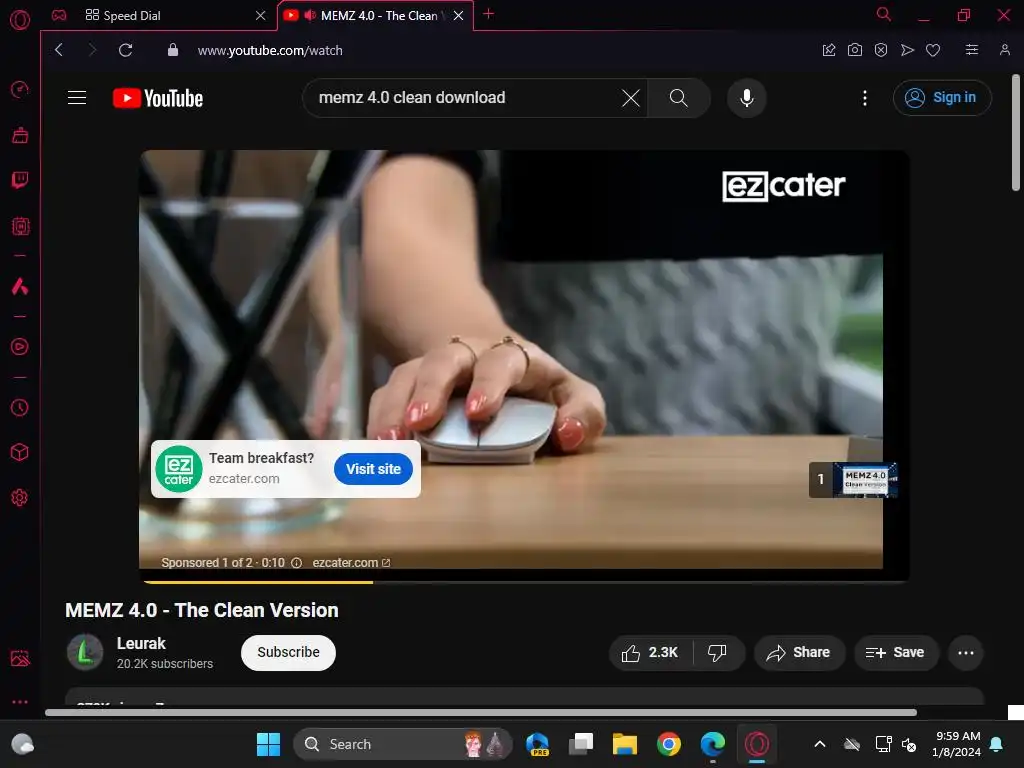
Task: Open Twitch panel in sidebar
Action: 20,180
